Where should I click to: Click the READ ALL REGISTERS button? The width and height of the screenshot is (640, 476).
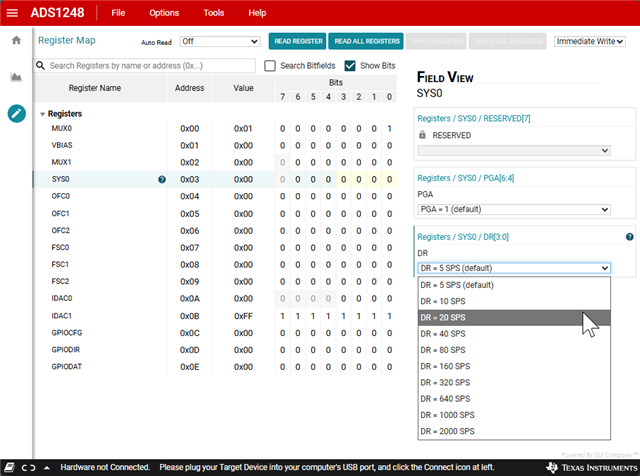366,41
